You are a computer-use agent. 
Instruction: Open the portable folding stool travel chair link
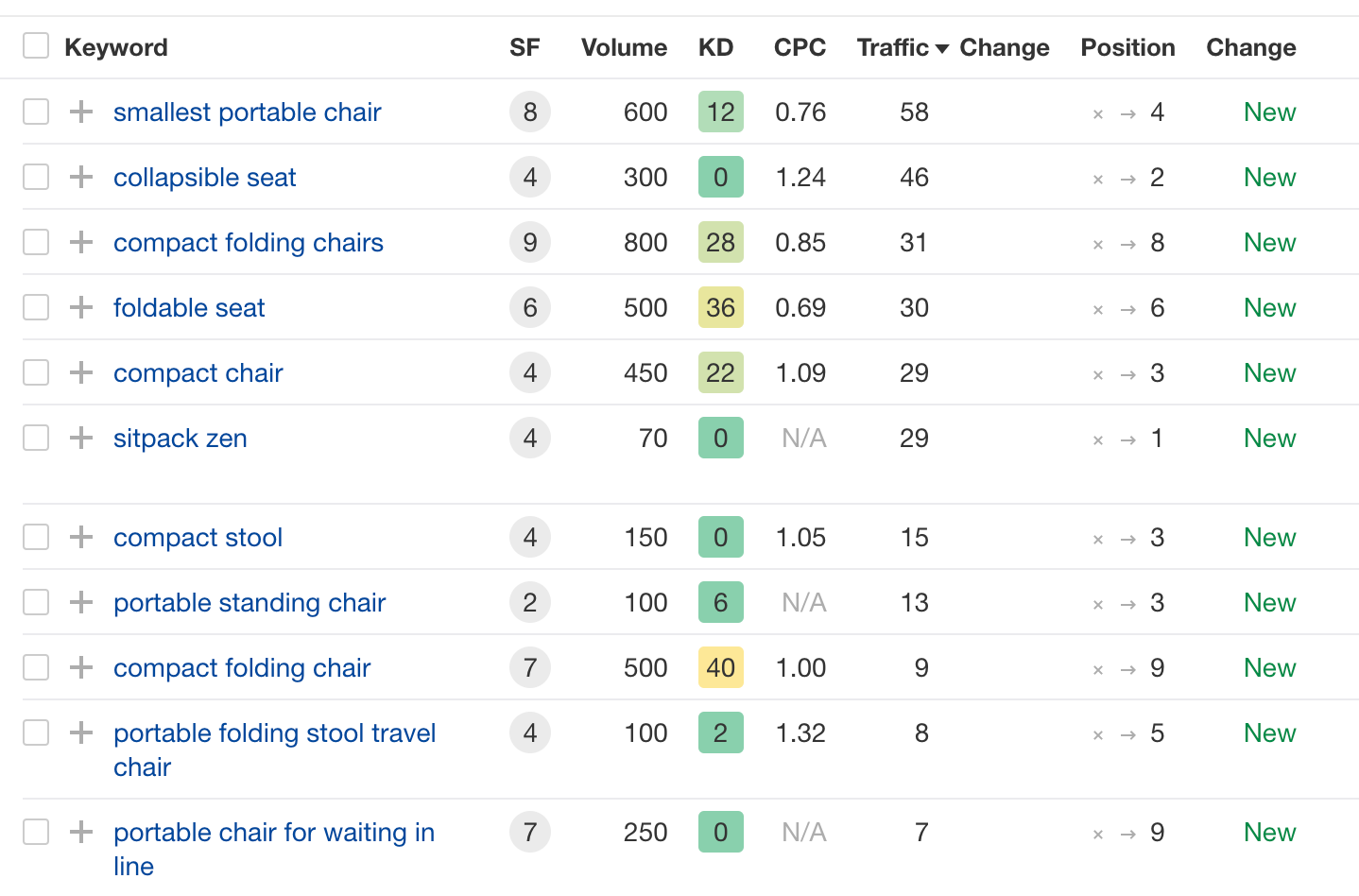[274, 733]
